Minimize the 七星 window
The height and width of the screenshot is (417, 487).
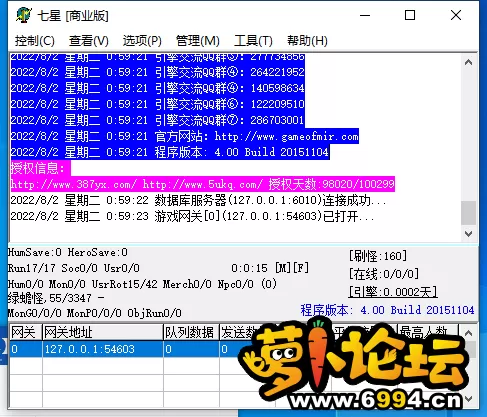pos(365,15)
